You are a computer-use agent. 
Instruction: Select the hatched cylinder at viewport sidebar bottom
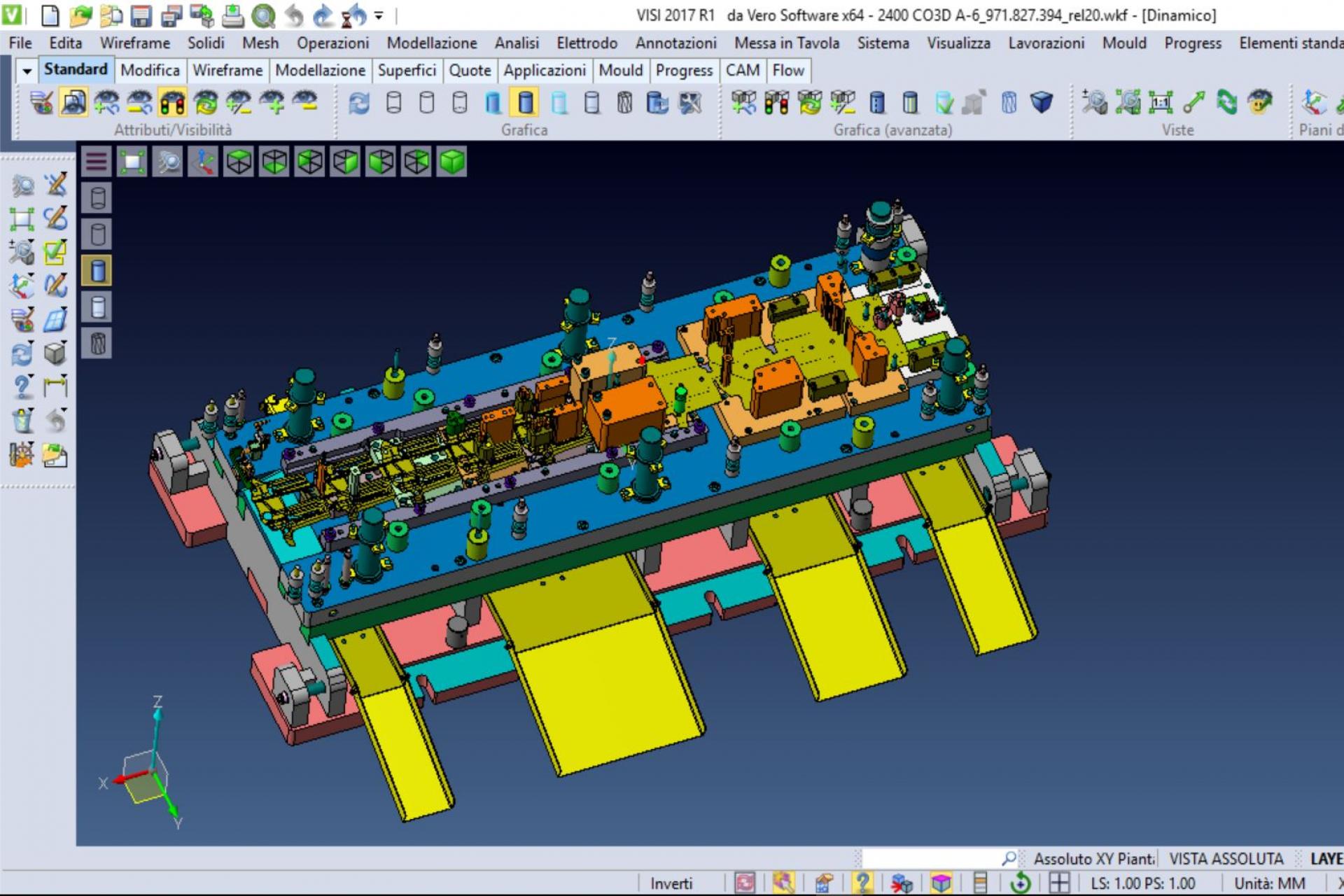coord(97,344)
